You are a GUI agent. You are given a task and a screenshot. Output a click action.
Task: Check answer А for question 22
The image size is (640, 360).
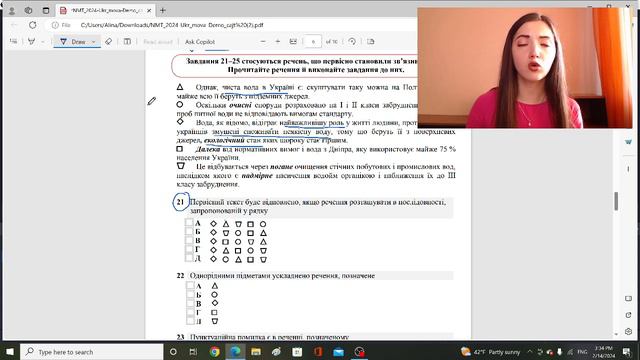190,285
